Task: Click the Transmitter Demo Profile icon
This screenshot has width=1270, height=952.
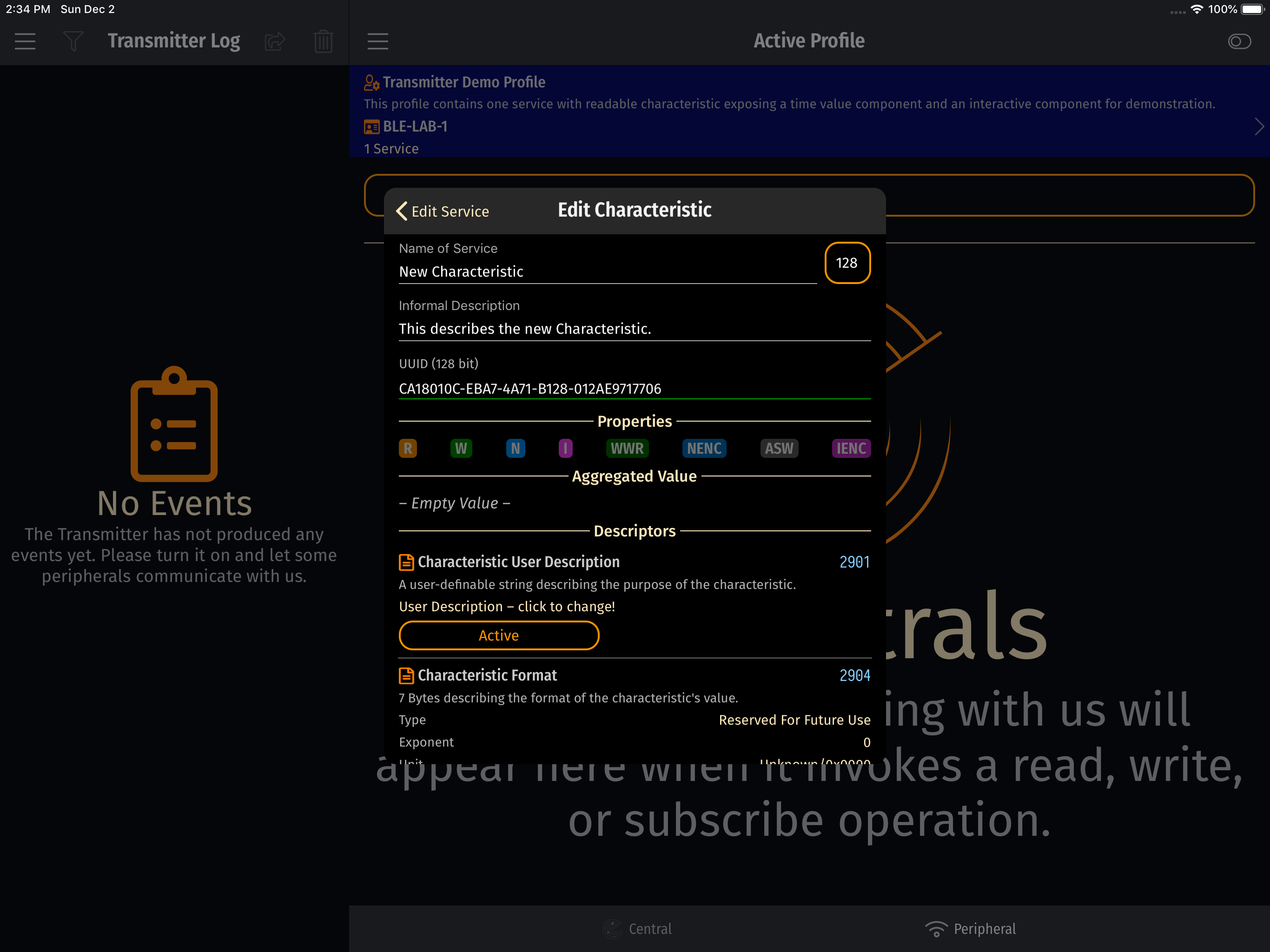Action: [371, 83]
